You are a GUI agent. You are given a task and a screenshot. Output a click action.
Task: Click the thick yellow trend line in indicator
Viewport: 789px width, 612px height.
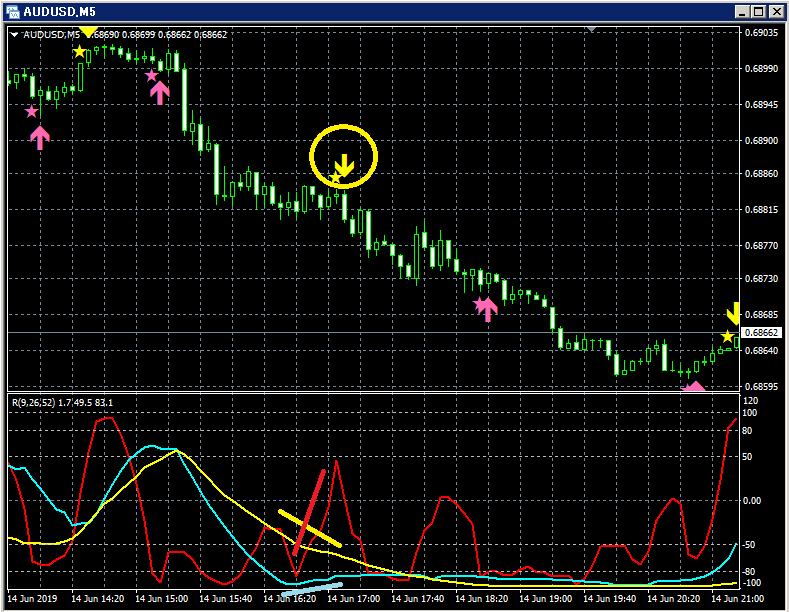310,528
